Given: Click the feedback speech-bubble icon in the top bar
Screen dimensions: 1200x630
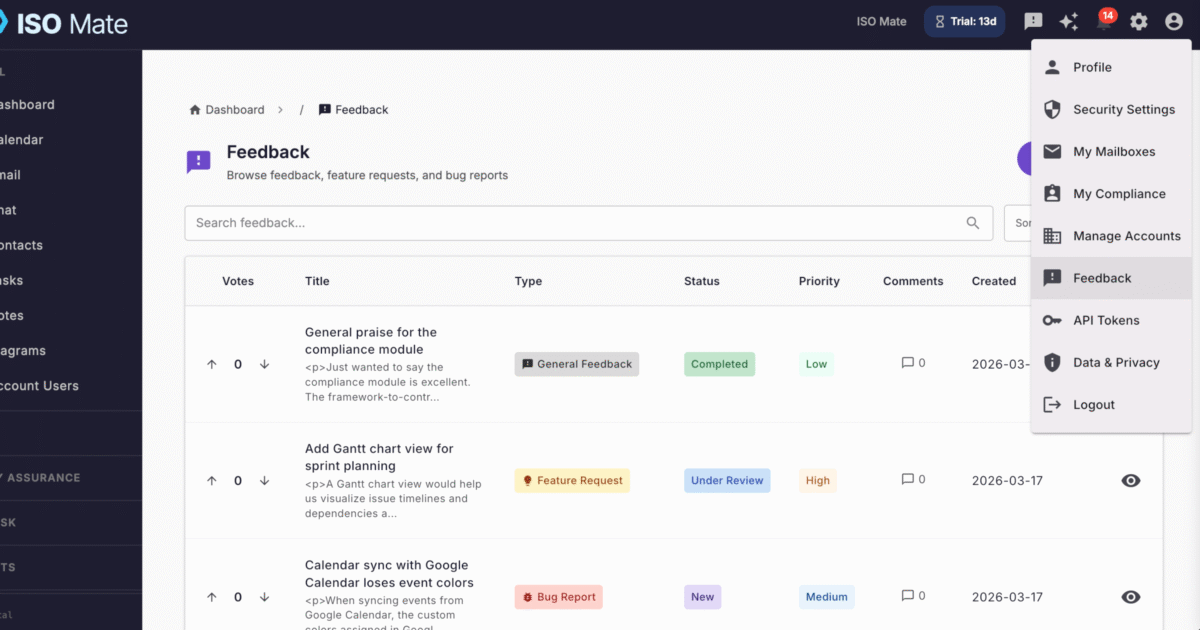Looking at the screenshot, I should 1033,21.
